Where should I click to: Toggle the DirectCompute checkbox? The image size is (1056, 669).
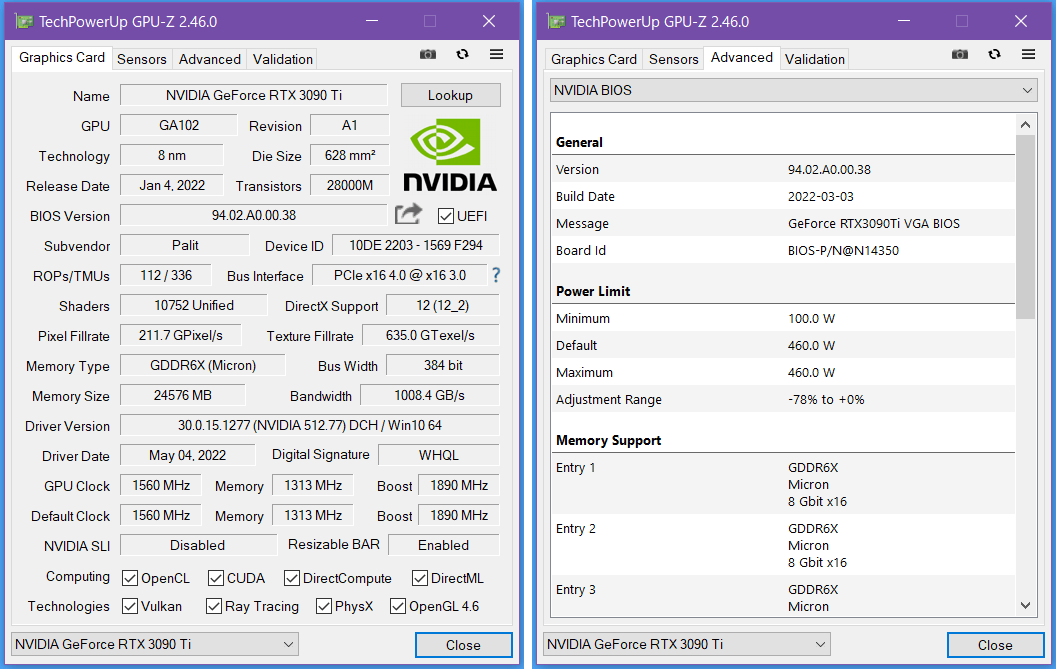(292, 578)
